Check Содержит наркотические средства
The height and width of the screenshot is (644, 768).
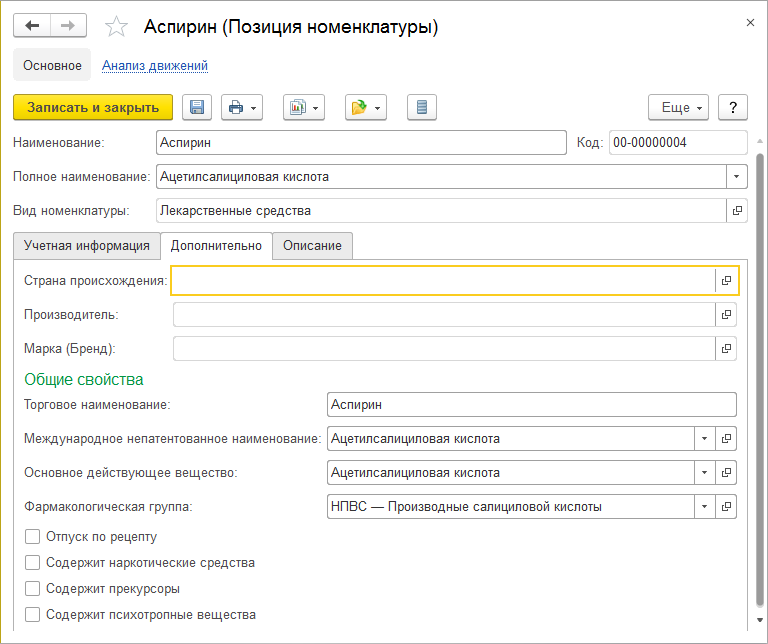[x=33, y=562]
